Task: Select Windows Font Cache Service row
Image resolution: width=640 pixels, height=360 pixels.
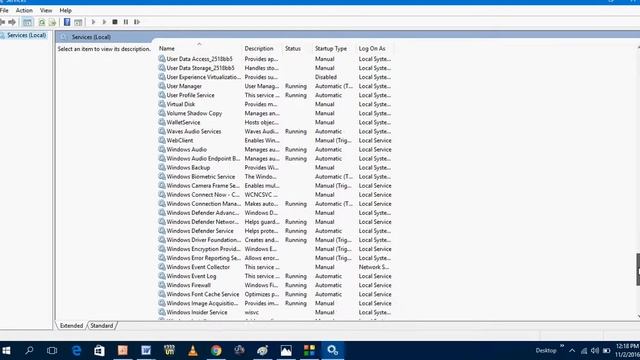Action: [x=274, y=294]
